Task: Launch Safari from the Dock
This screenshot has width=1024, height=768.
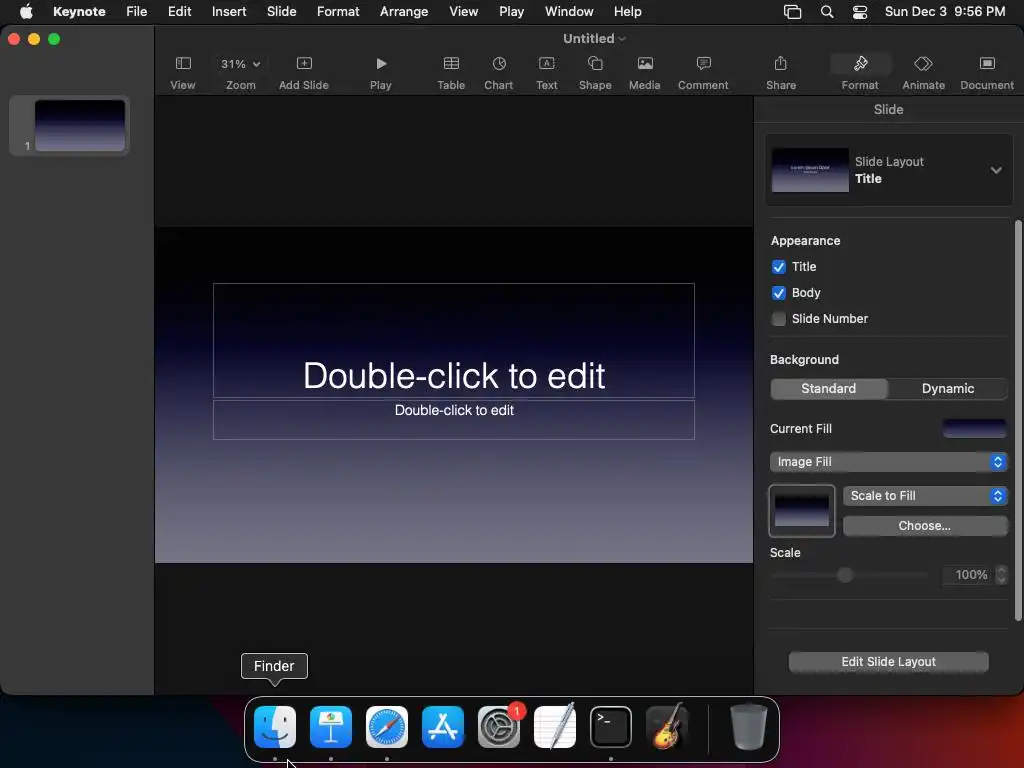Action: click(x=387, y=727)
